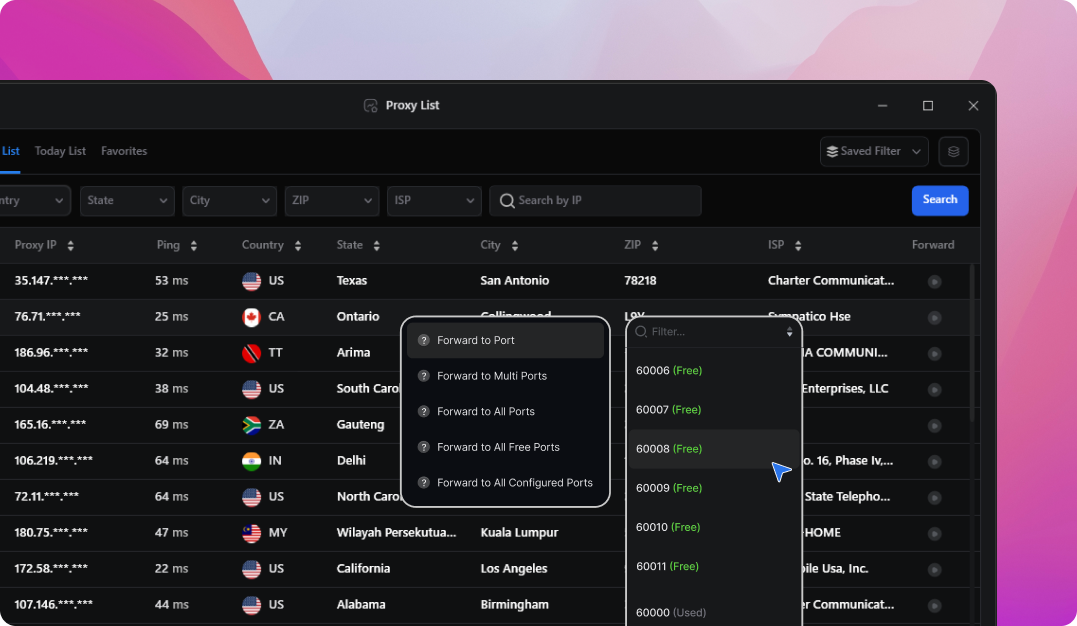Click the South Africa flag in ZA row

pyautogui.click(x=251, y=425)
